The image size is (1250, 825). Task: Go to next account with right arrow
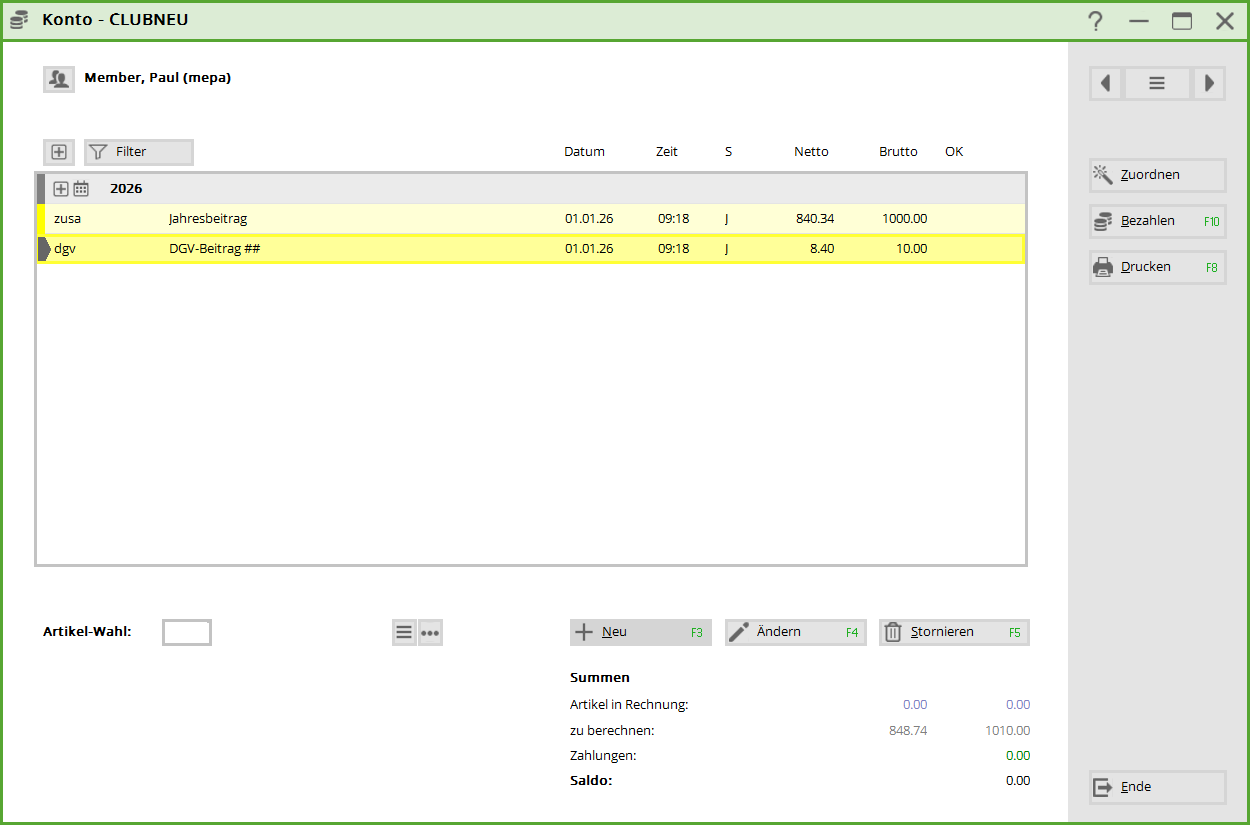click(x=1209, y=84)
